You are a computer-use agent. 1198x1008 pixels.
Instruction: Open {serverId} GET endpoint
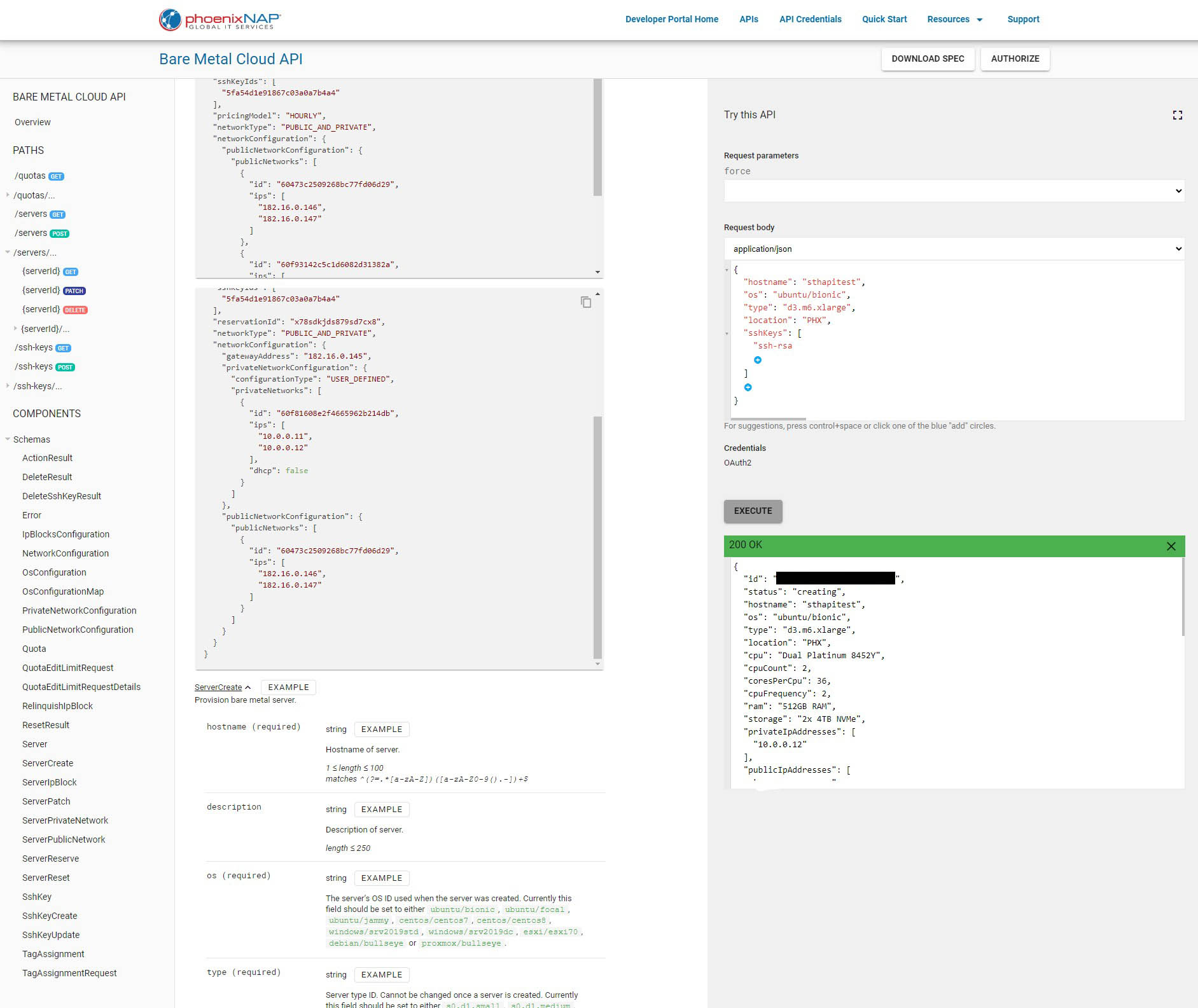coord(50,272)
